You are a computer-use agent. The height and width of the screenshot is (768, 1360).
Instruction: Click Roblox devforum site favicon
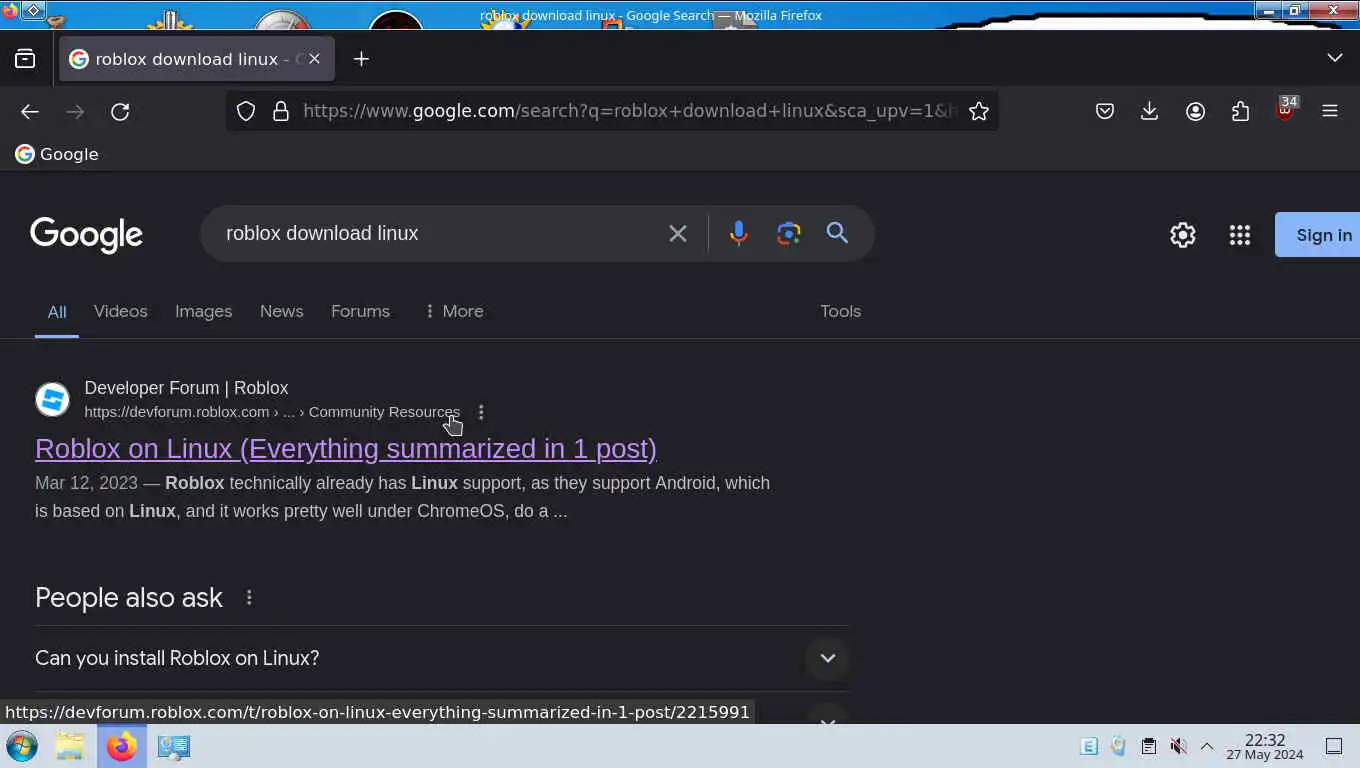tap(52, 400)
